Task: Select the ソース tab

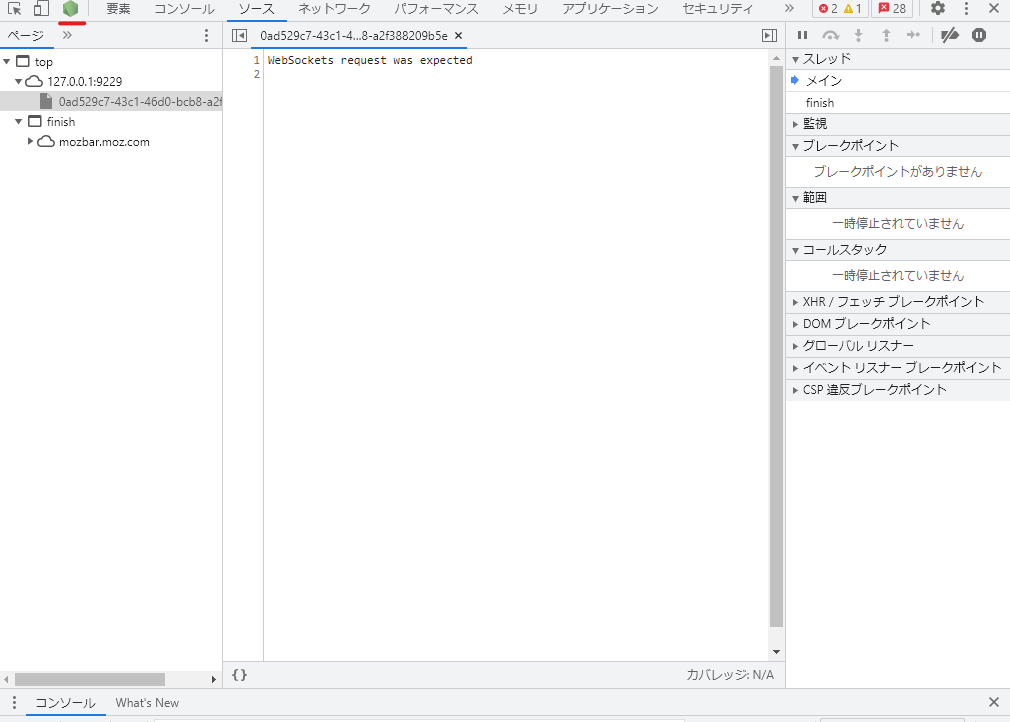Action: [x=256, y=9]
